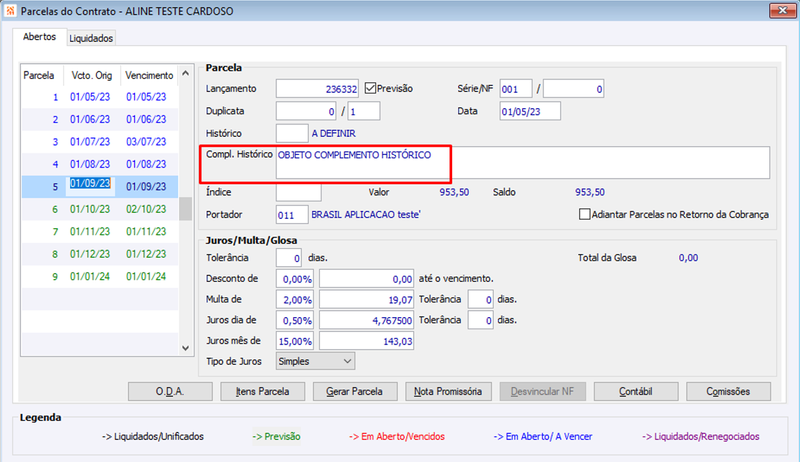This screenshot has height=462, width=800.
Task: Click the Histórico code field
Action: click(x=292, y=134)
